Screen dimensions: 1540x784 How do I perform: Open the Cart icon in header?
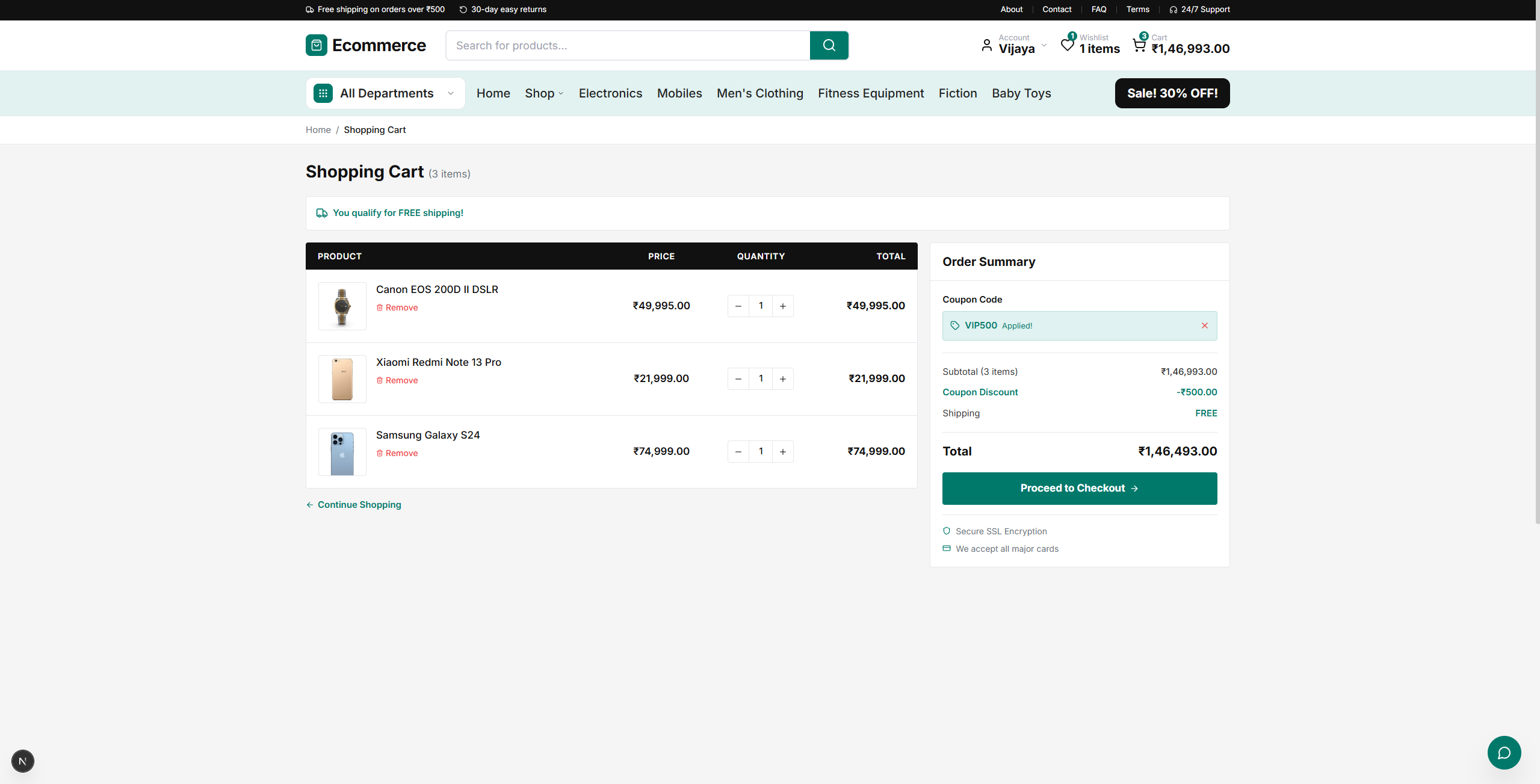(1139, 45)
